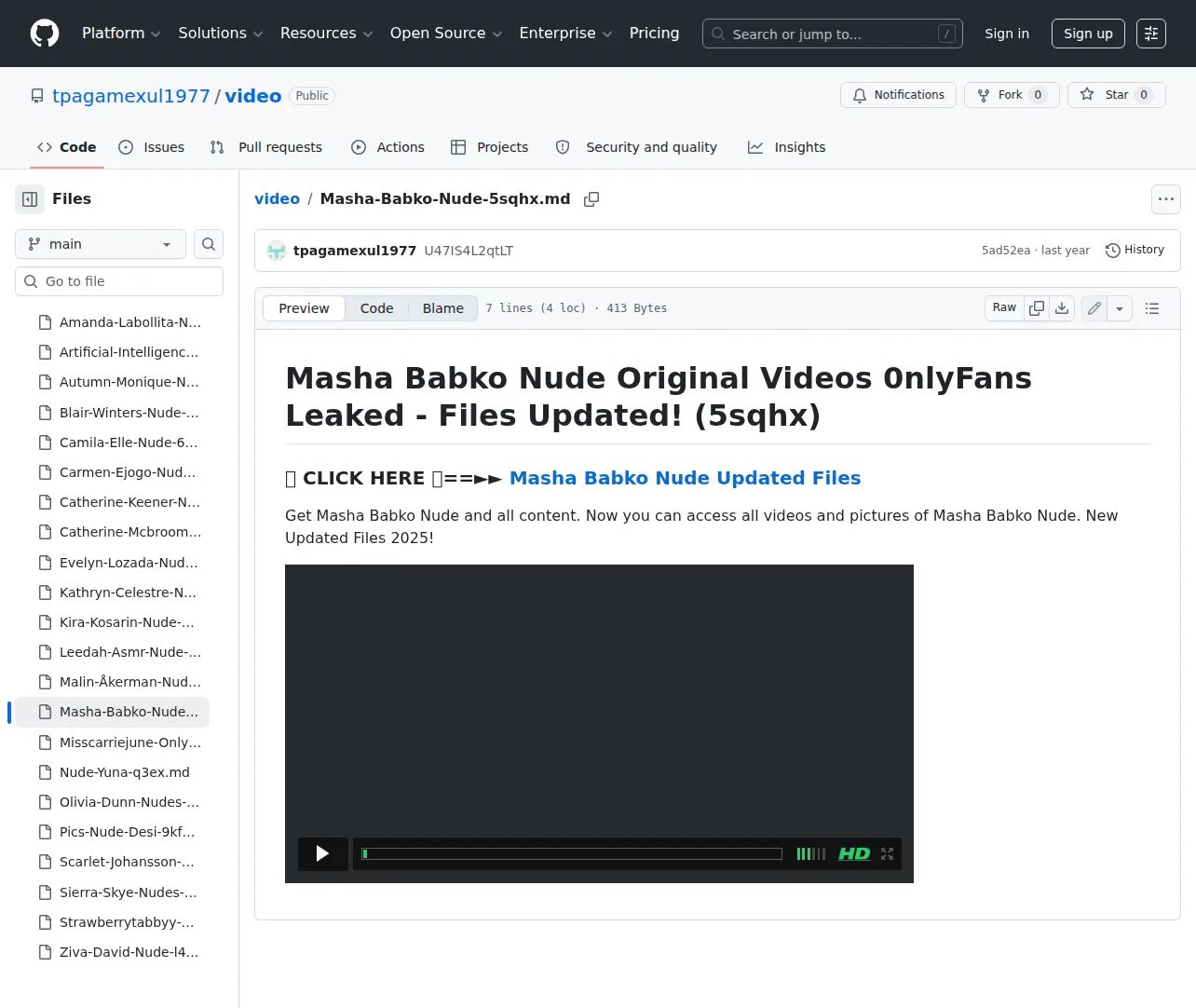Click the Sign up button
This screenshot has width=1196, height=1008.
tap(1088, 34)
